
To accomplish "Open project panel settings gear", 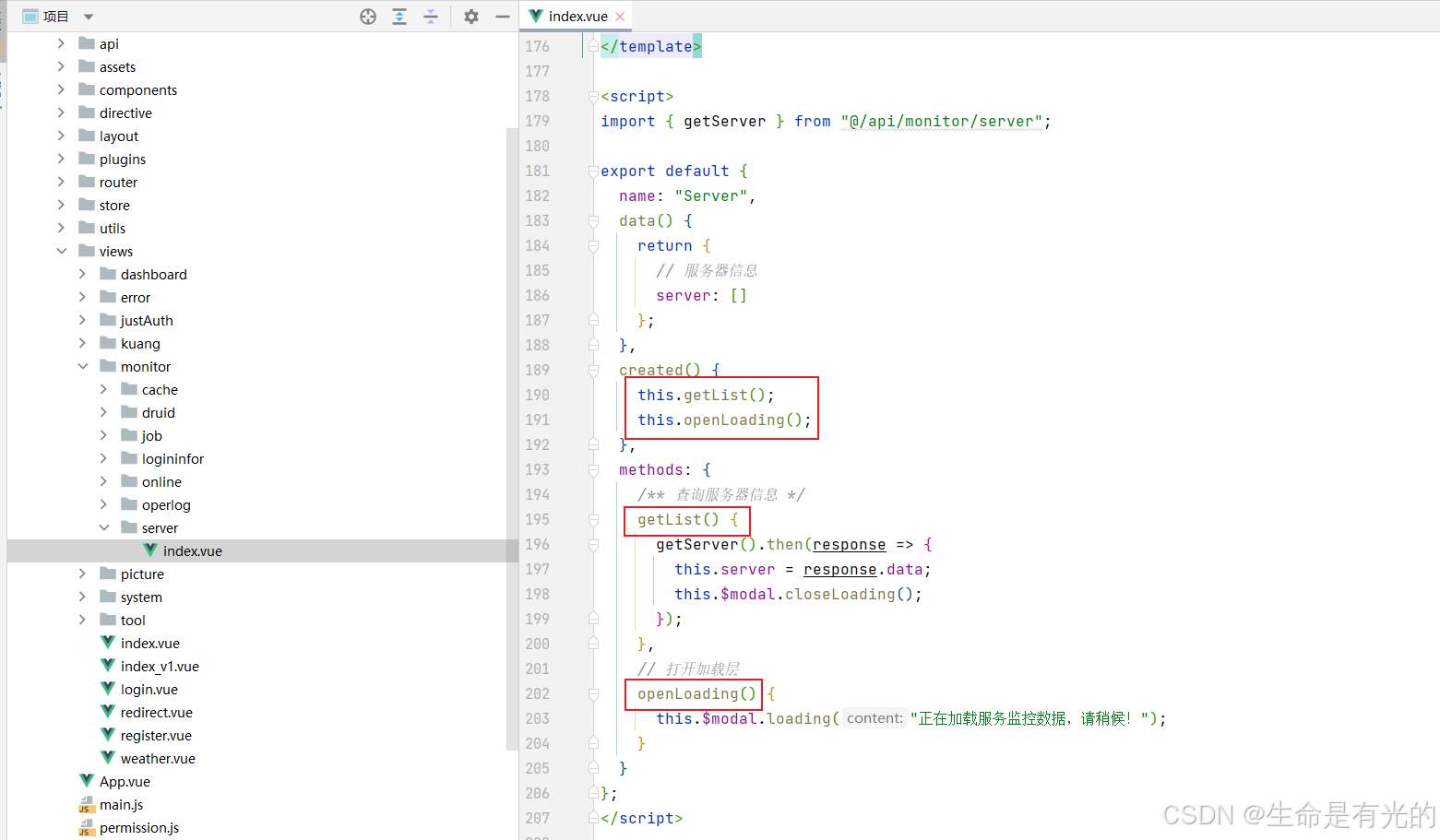I will click(x=471, y=17).
